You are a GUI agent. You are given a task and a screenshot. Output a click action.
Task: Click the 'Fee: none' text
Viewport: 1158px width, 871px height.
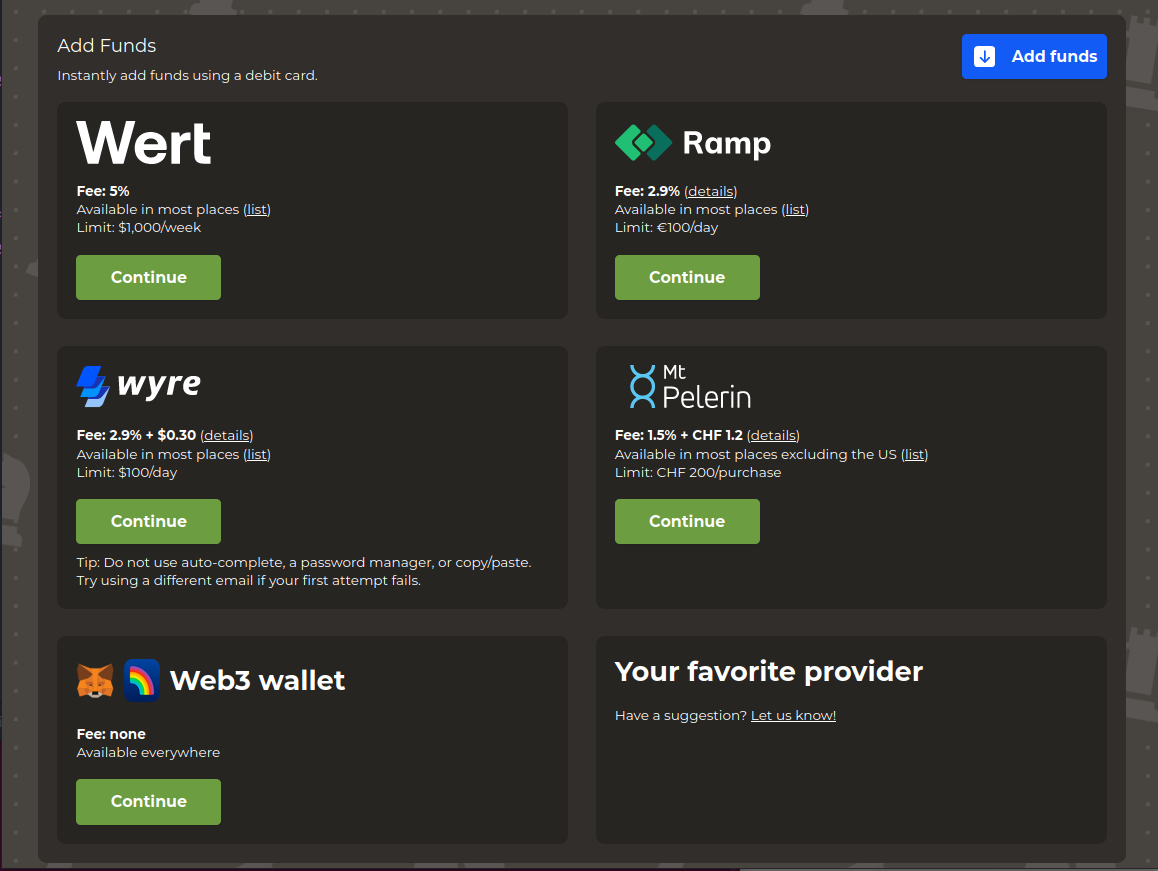pos(112,734)
